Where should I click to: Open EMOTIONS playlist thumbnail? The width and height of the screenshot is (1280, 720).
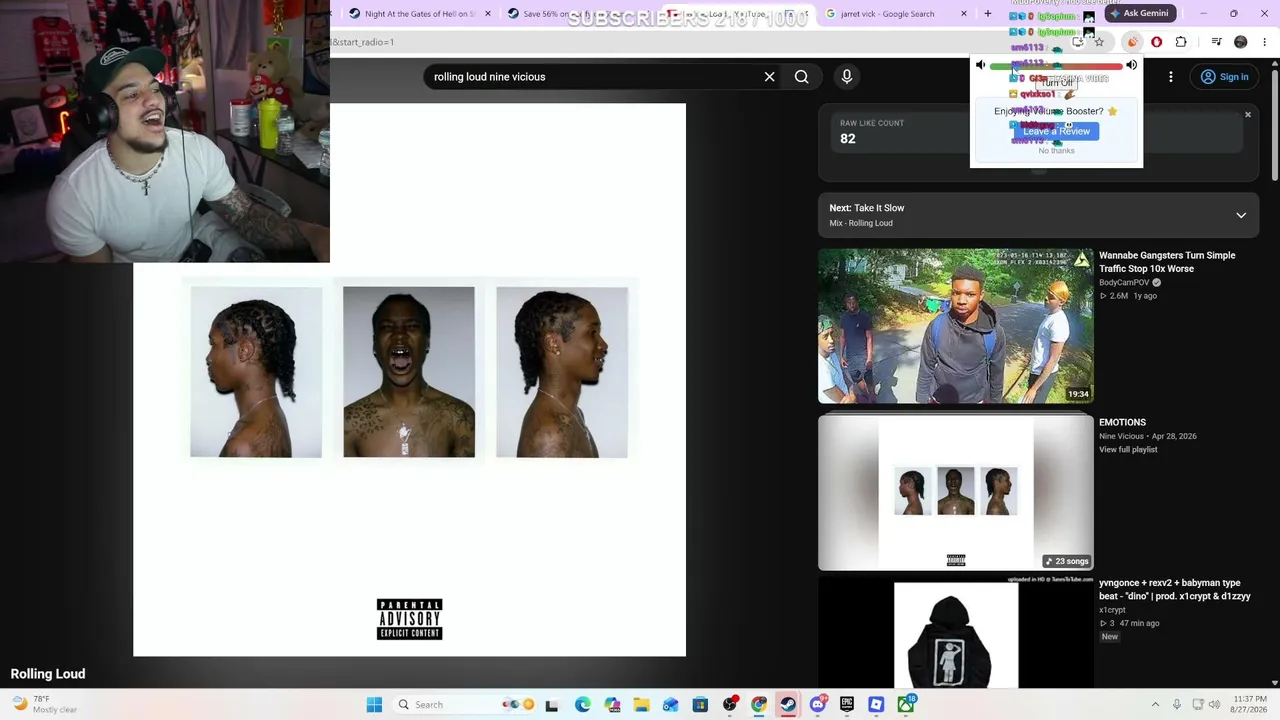[x=956, y=493]
